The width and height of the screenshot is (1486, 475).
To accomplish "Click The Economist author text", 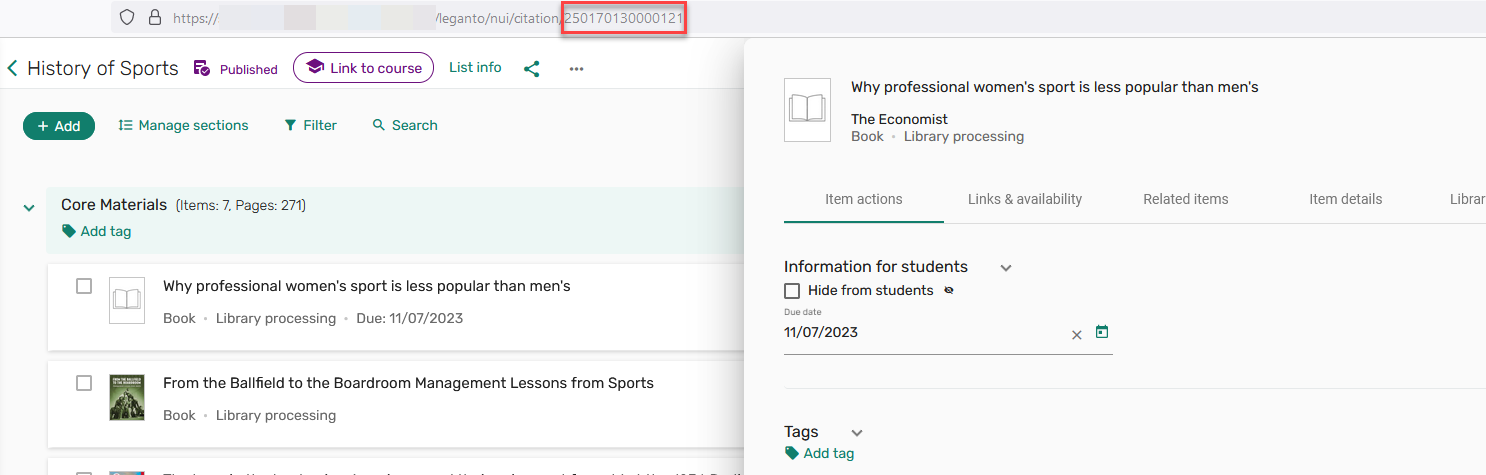I will 899,119.
